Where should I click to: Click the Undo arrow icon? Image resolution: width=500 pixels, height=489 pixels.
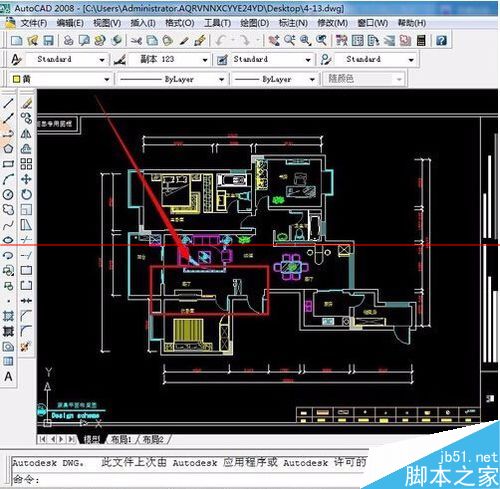[221, 41]
